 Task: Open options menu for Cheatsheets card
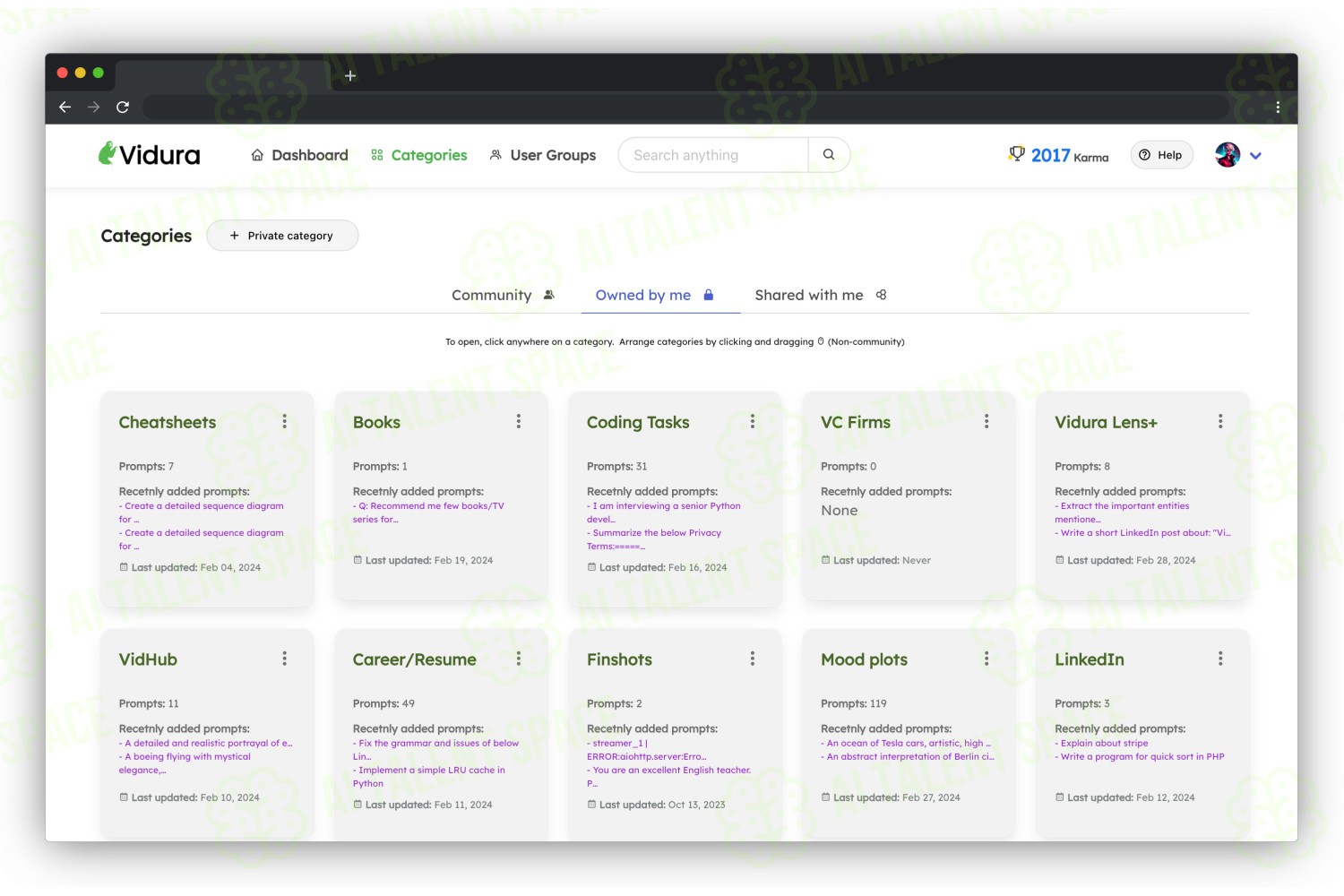285,421
